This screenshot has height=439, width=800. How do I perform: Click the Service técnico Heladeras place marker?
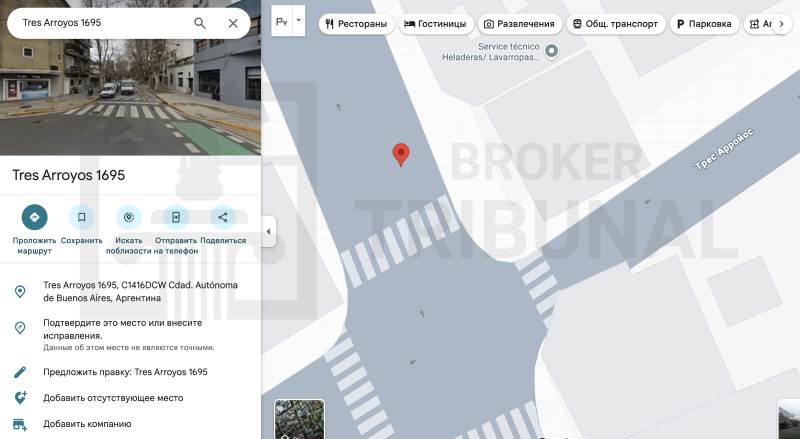[552, 51]
